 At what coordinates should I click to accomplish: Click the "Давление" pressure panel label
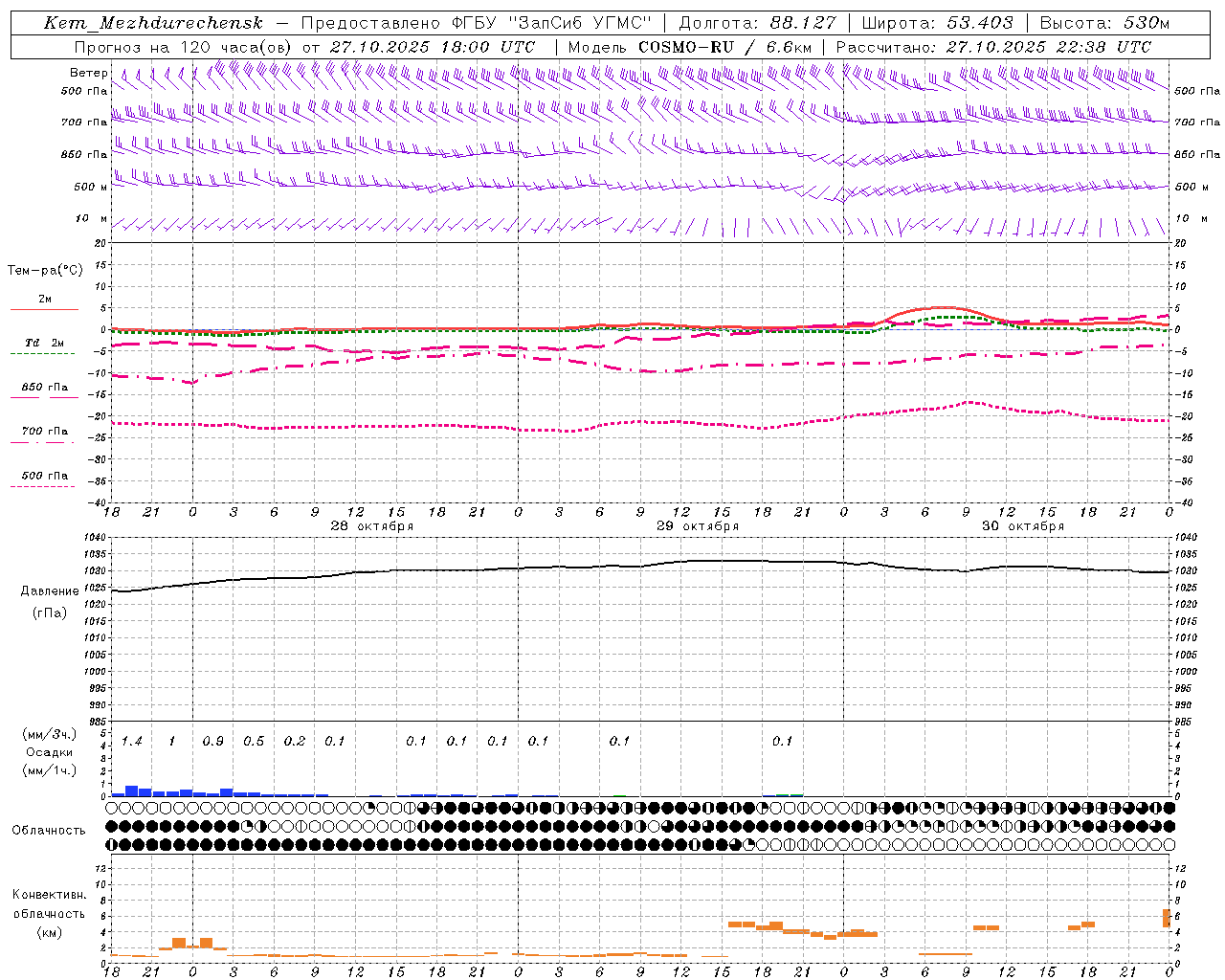click(50, 591)
